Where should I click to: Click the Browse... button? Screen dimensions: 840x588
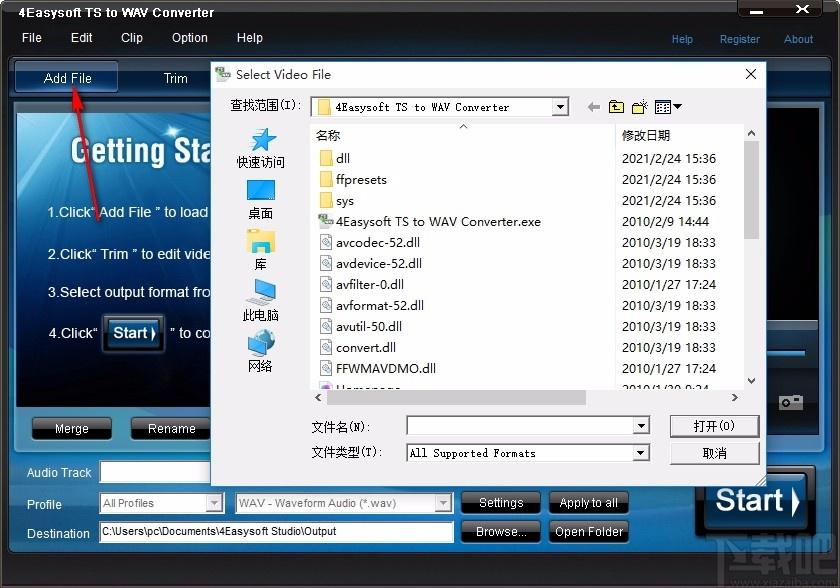click(501, 532)
